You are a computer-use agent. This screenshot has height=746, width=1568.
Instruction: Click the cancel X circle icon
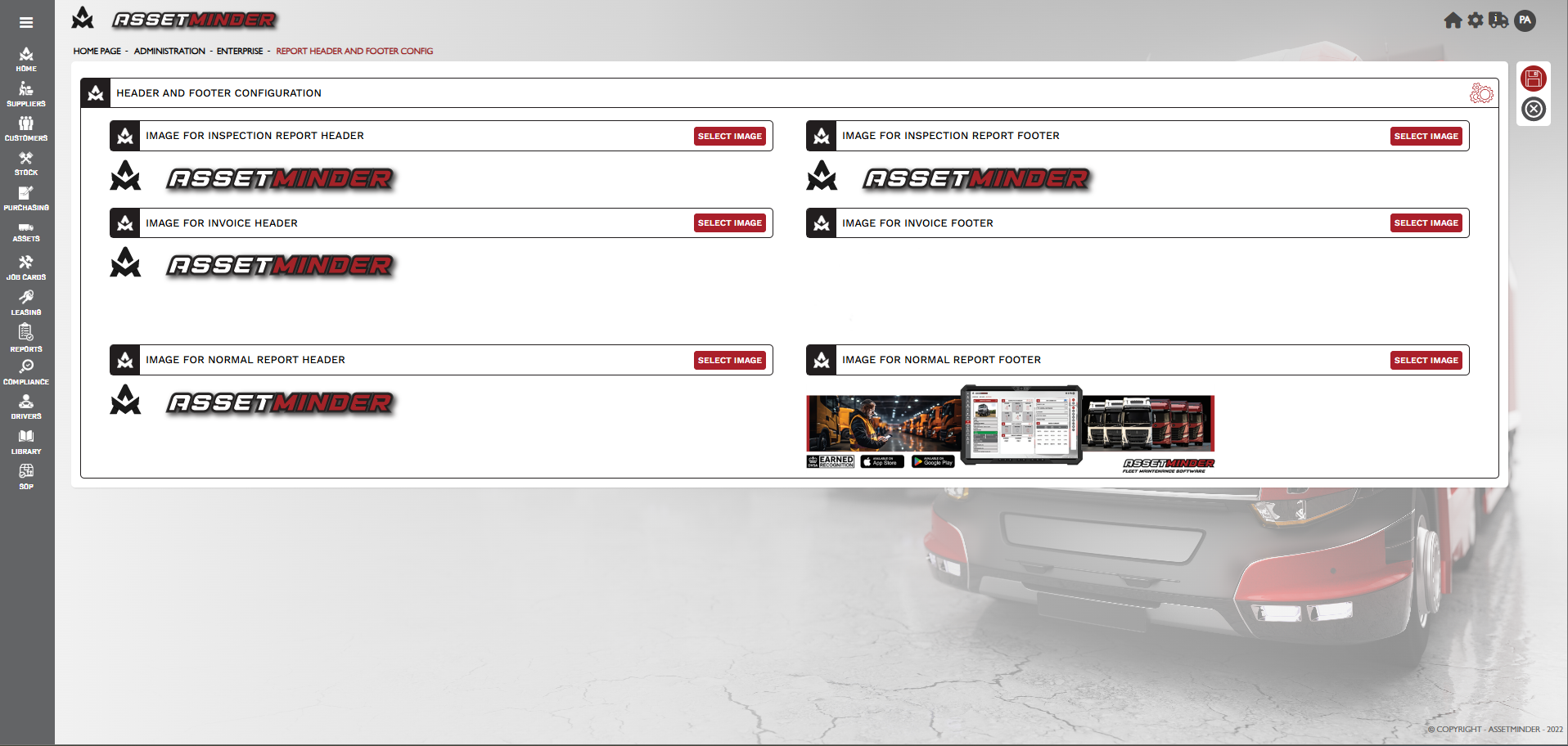pyautogui.click(x=1533, y=109)
